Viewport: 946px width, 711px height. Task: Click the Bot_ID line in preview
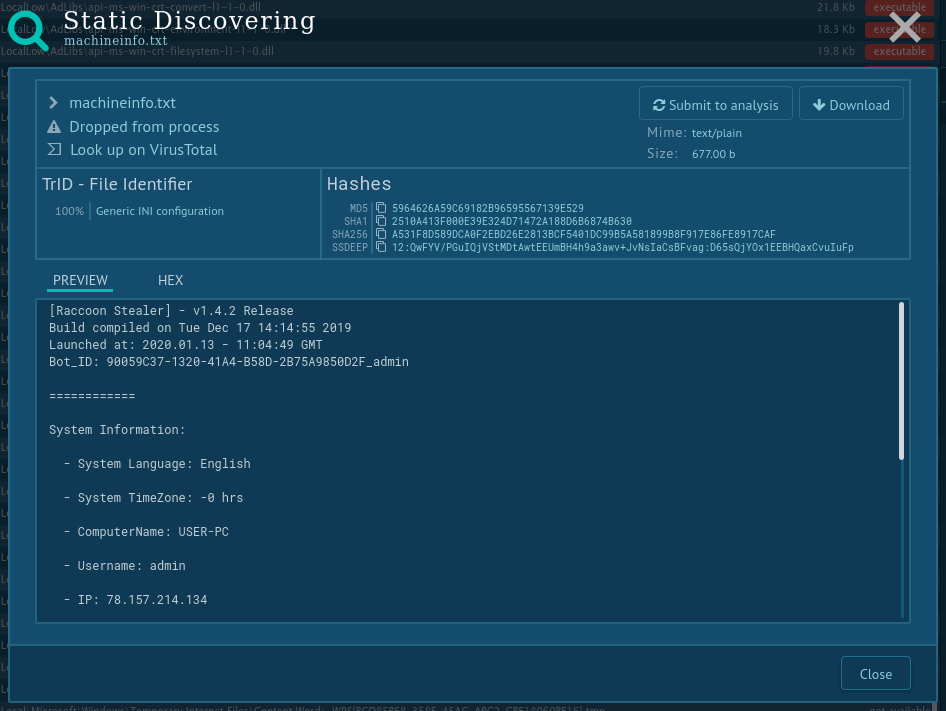(228, 361)
